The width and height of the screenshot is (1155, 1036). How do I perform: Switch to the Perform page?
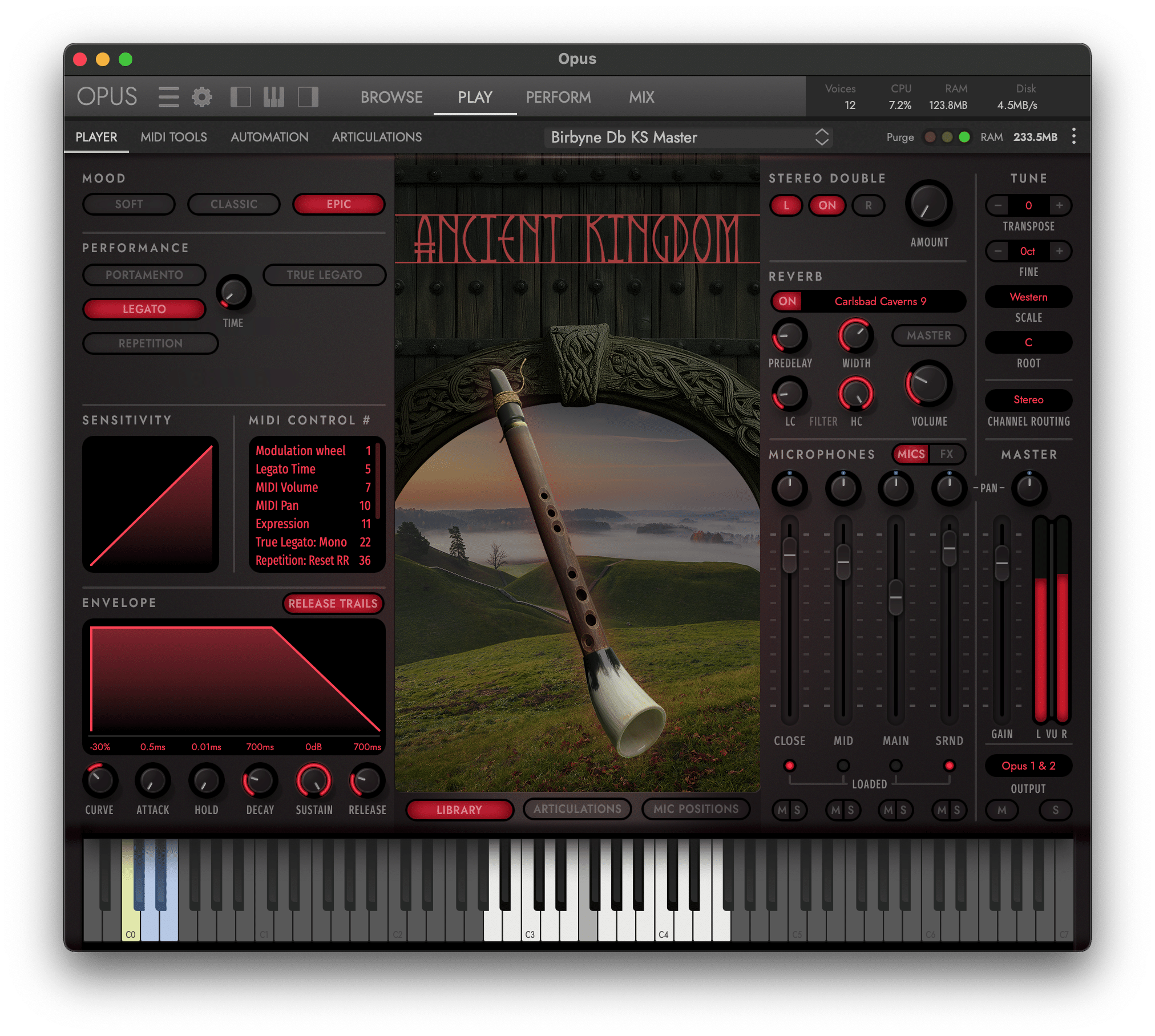tap(558, 97)
